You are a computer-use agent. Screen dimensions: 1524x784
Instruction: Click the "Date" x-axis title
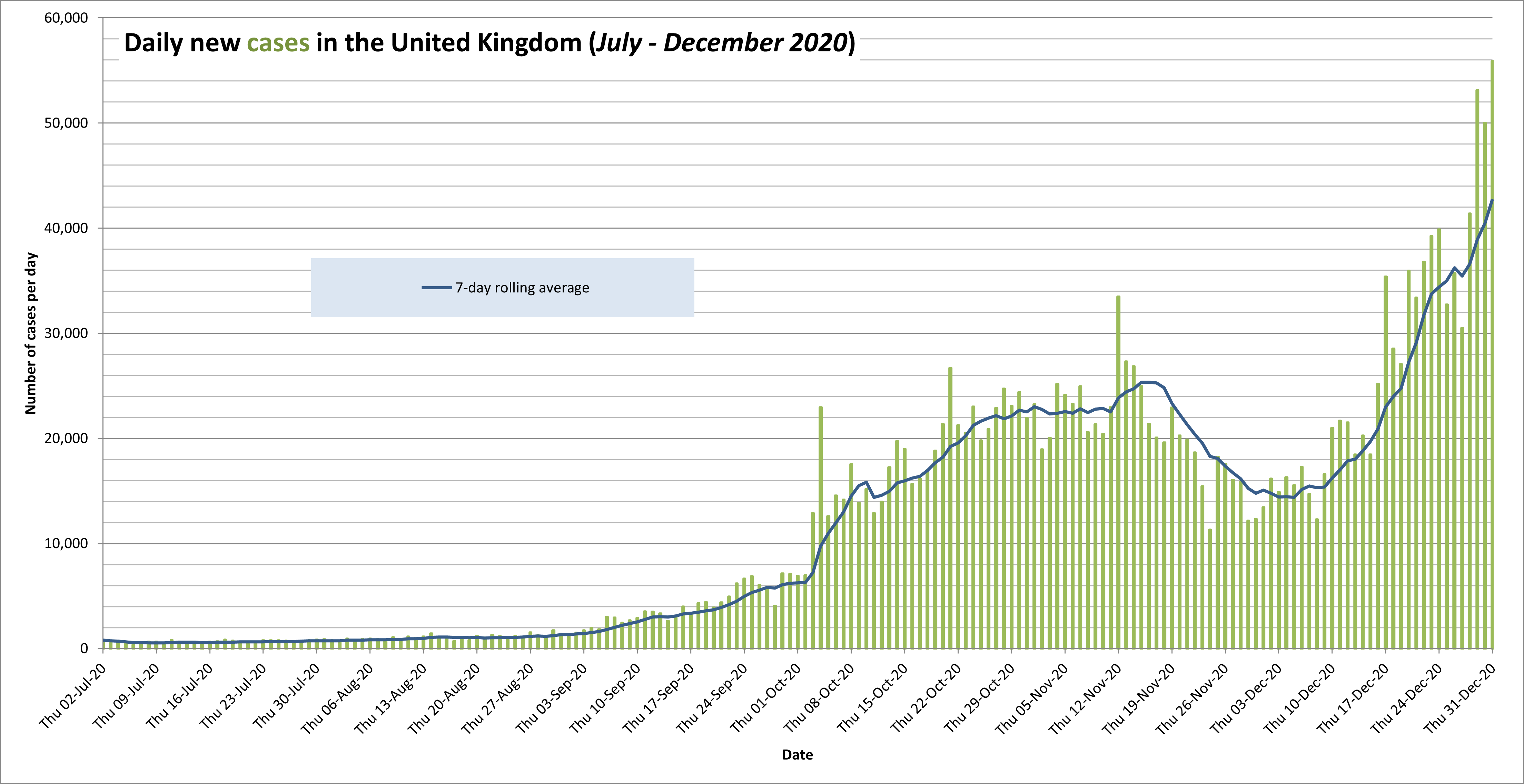(x=798, y=754)
